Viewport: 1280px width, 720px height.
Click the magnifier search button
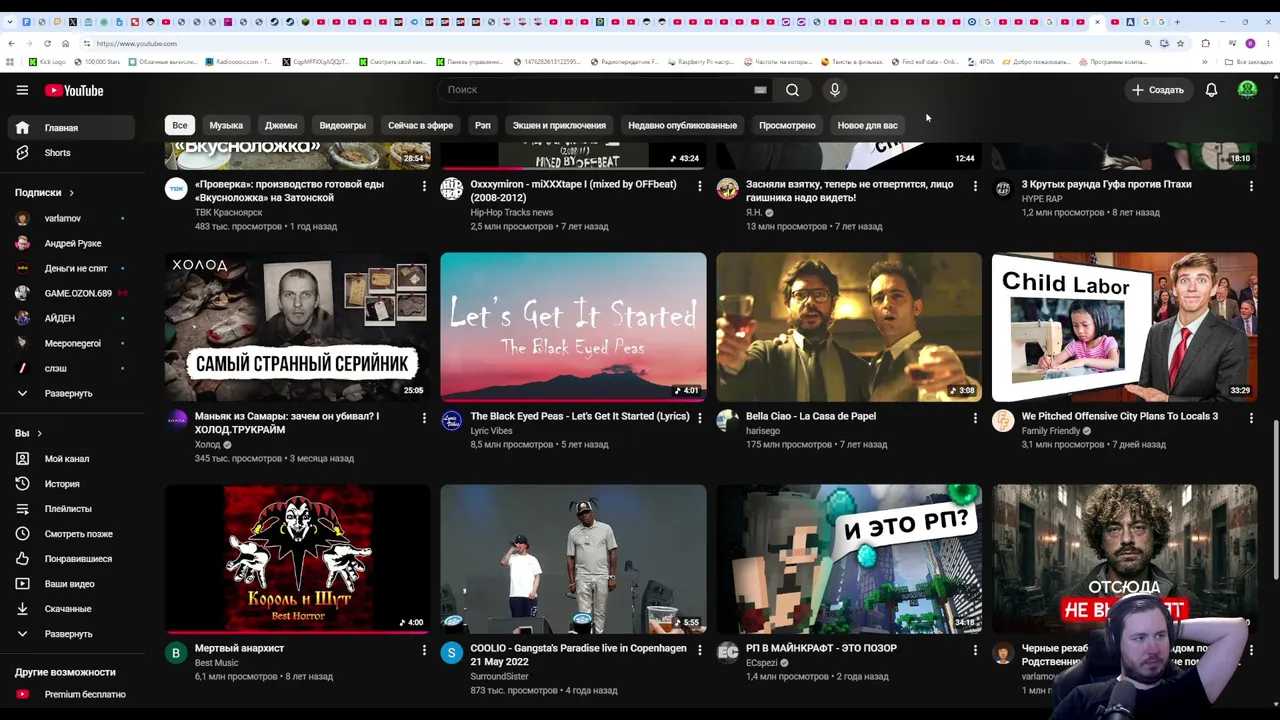pos(792,90)
